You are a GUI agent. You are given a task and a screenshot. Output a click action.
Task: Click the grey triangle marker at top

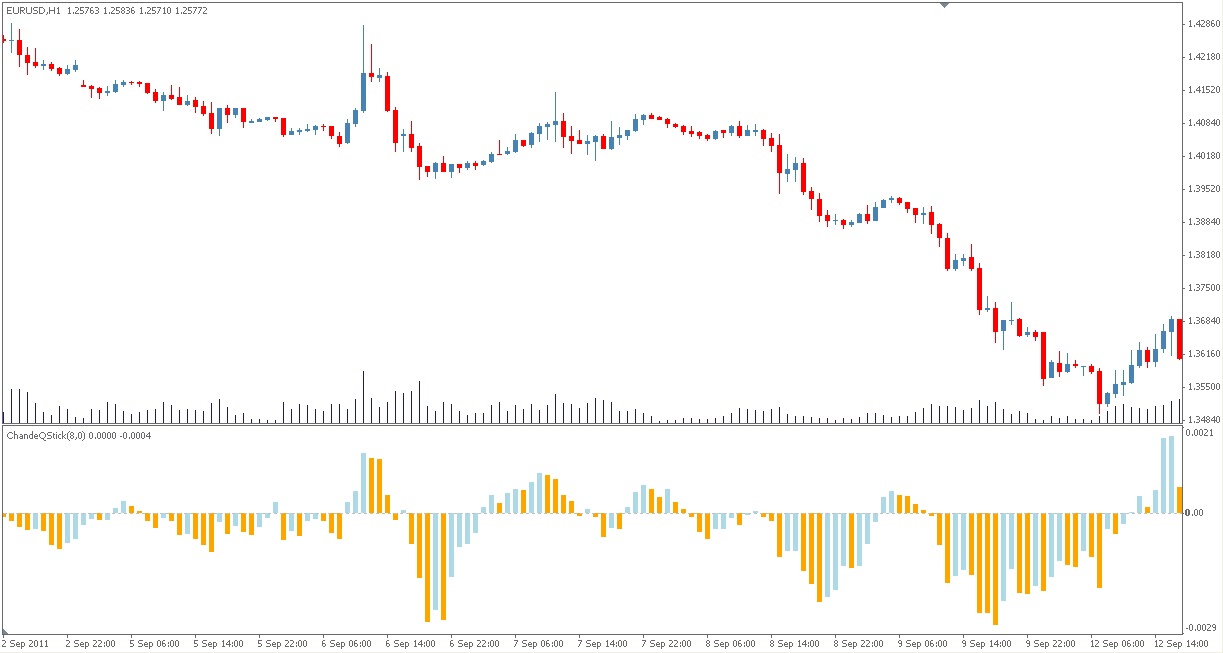(x=944, y=5)
